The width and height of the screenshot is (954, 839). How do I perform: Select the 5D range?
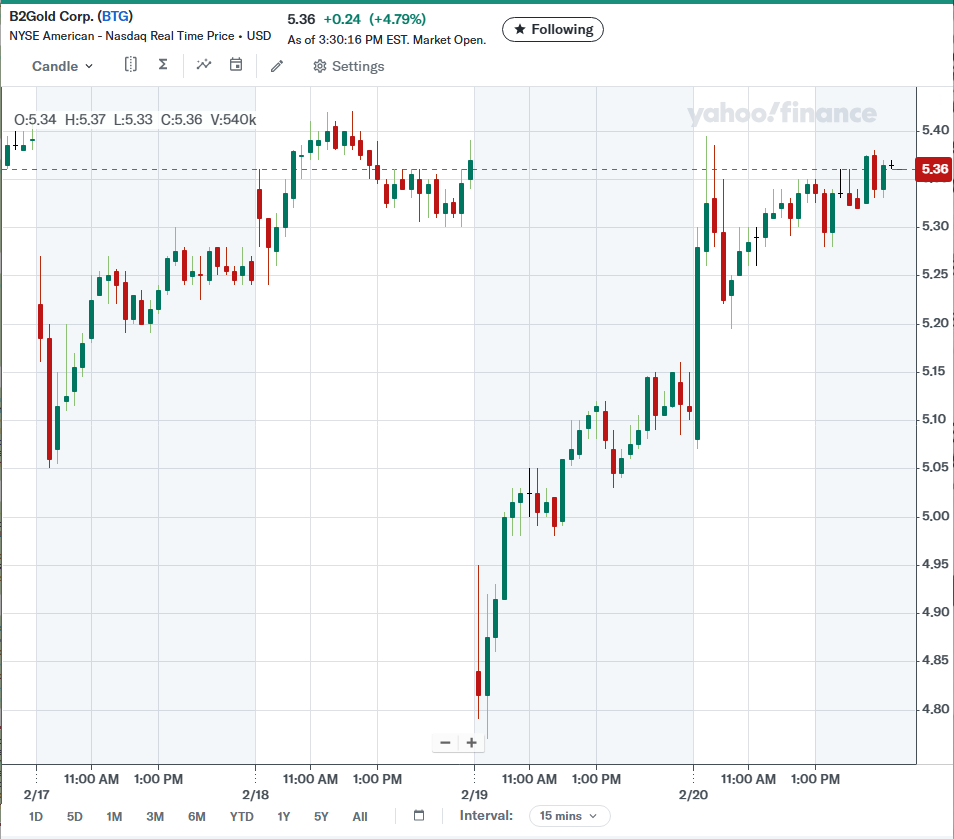click(x=74, y=816)
